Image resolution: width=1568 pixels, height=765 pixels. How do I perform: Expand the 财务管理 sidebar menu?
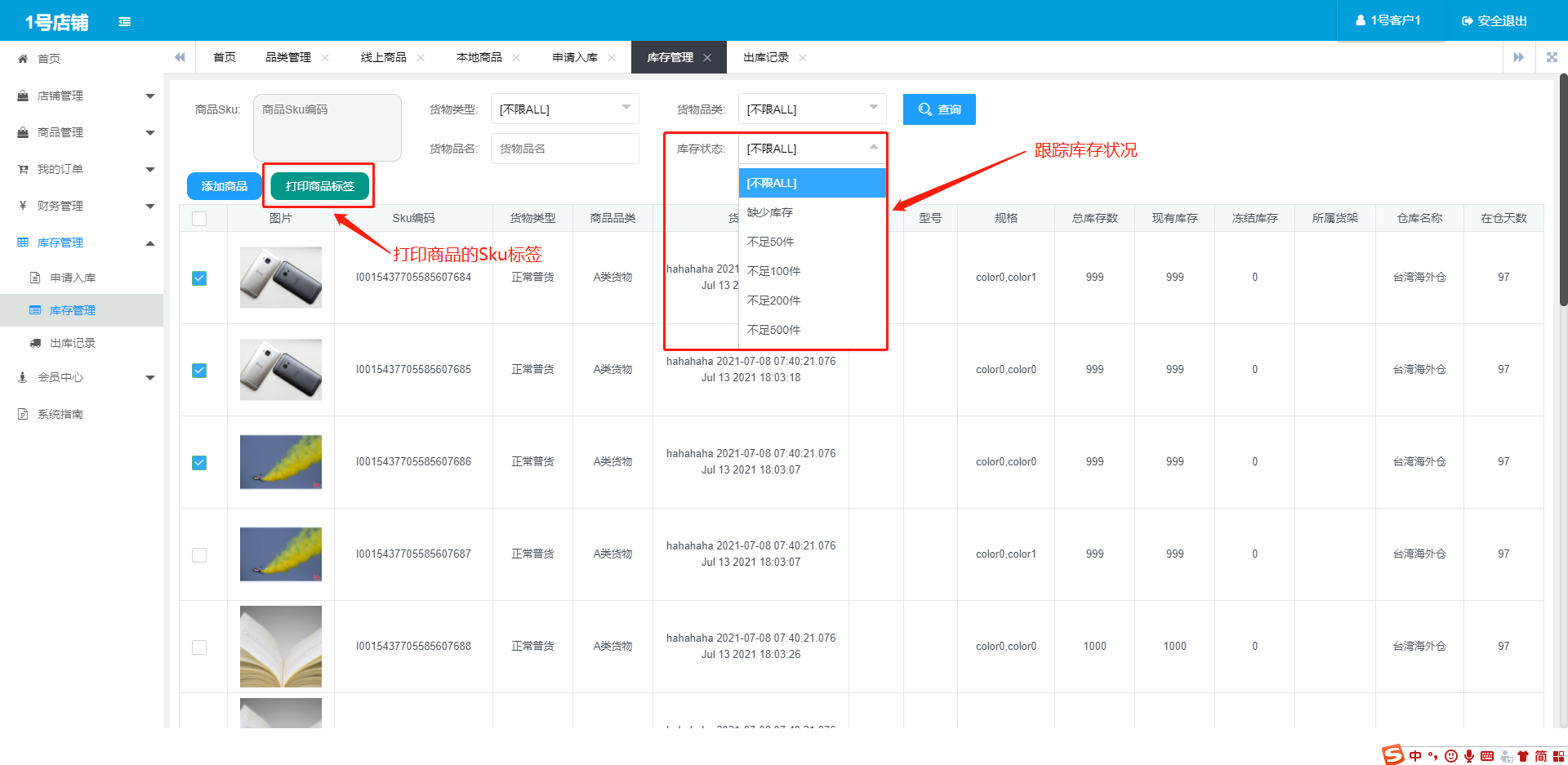pos(82,206)
